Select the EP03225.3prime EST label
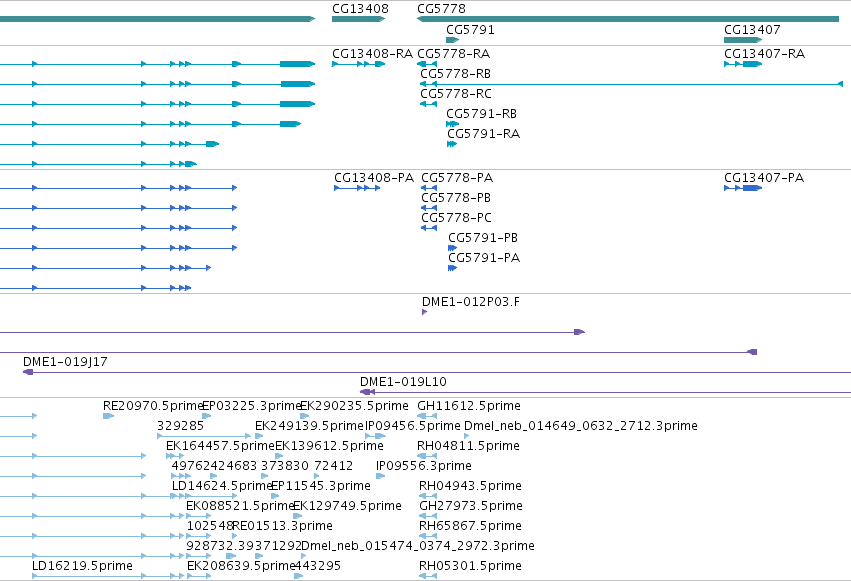Screen dimensions: 851x581 point(252,406)
